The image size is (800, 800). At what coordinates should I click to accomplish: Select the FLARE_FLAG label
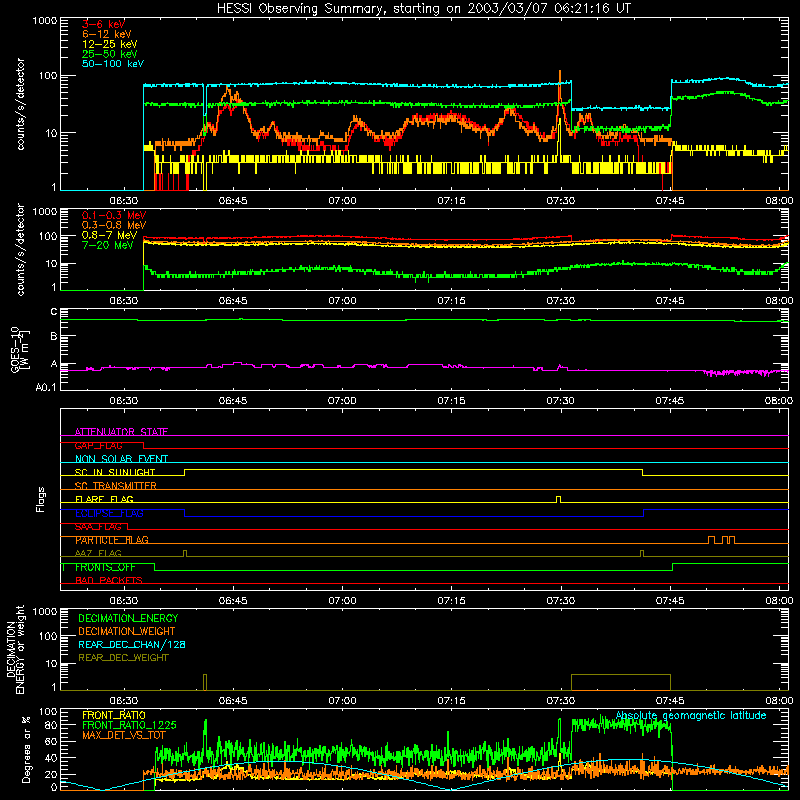pyautogui.click(x=104, y=499)
